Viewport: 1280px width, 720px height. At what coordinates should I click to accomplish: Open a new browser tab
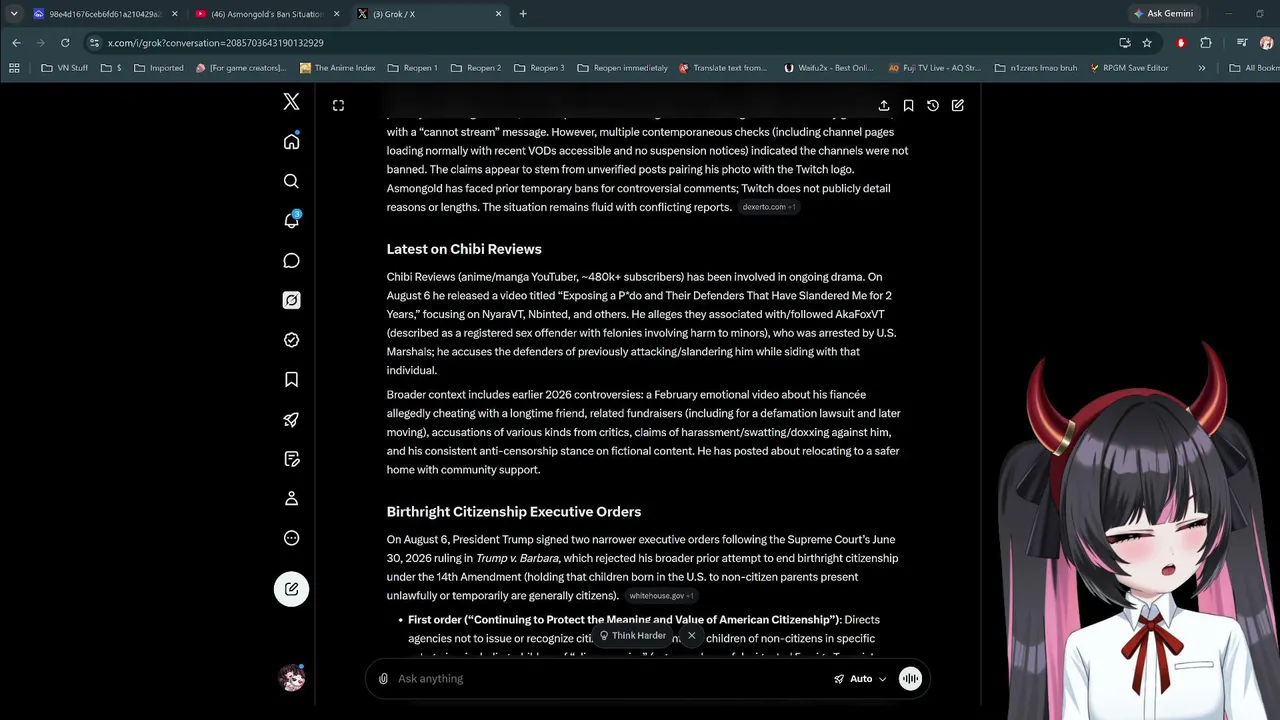(523, 14)
